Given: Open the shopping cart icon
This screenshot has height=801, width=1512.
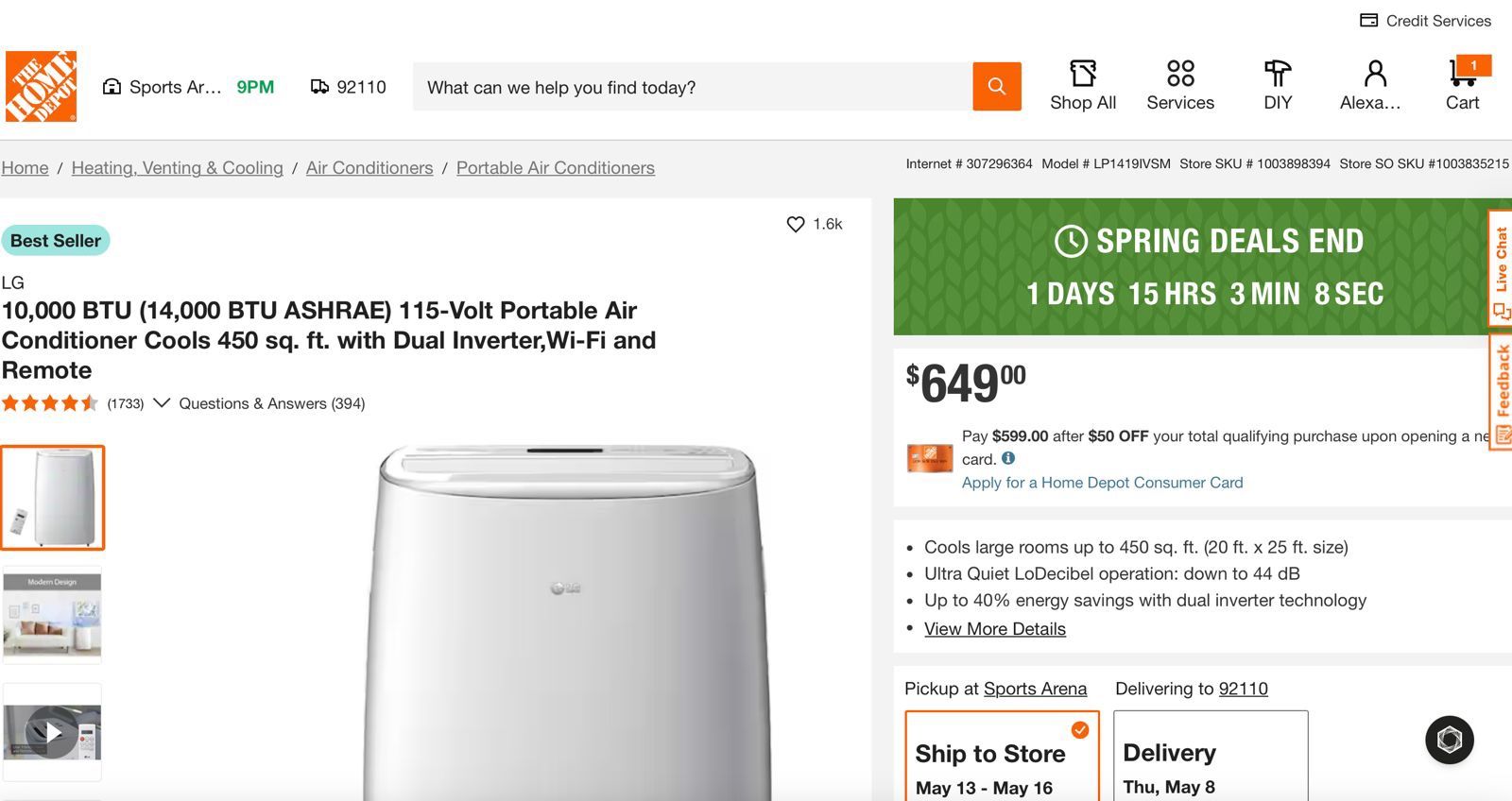Looking at the screenshot, I should click(x=1462, y=85).
